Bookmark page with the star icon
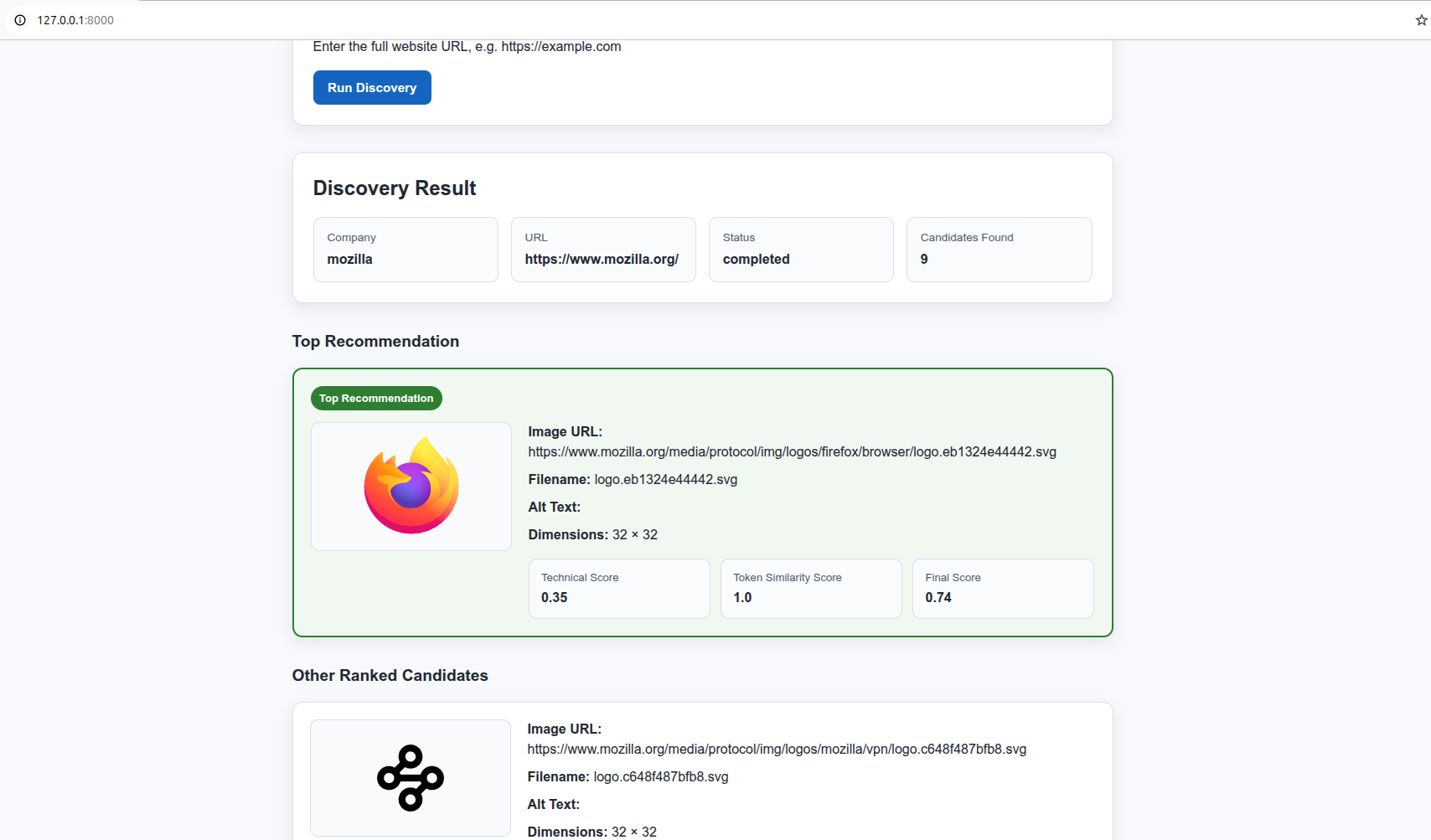Viewport: 1431px width, 840px height. (1421, 20)
